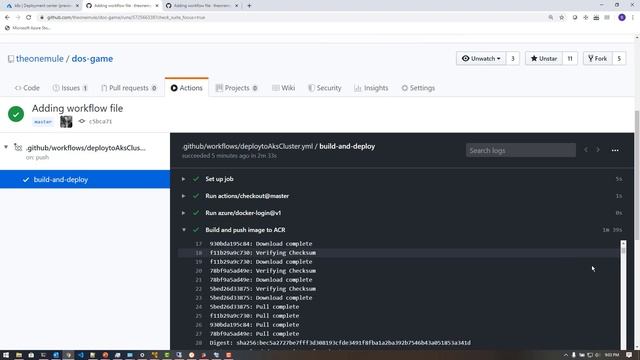The height and width of the screenshot is (360, 640).
Task: Reload the page
Action: click(x=29, y=18)
